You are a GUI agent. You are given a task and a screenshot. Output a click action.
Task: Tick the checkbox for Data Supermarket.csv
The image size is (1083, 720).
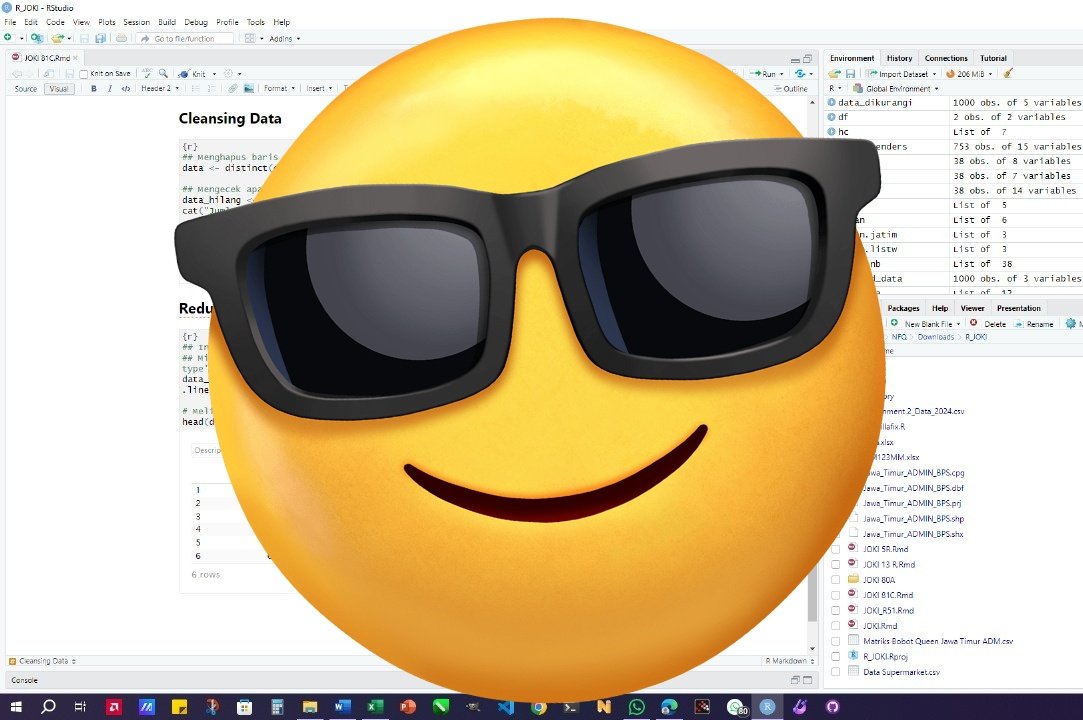click(x=835, y=672)
